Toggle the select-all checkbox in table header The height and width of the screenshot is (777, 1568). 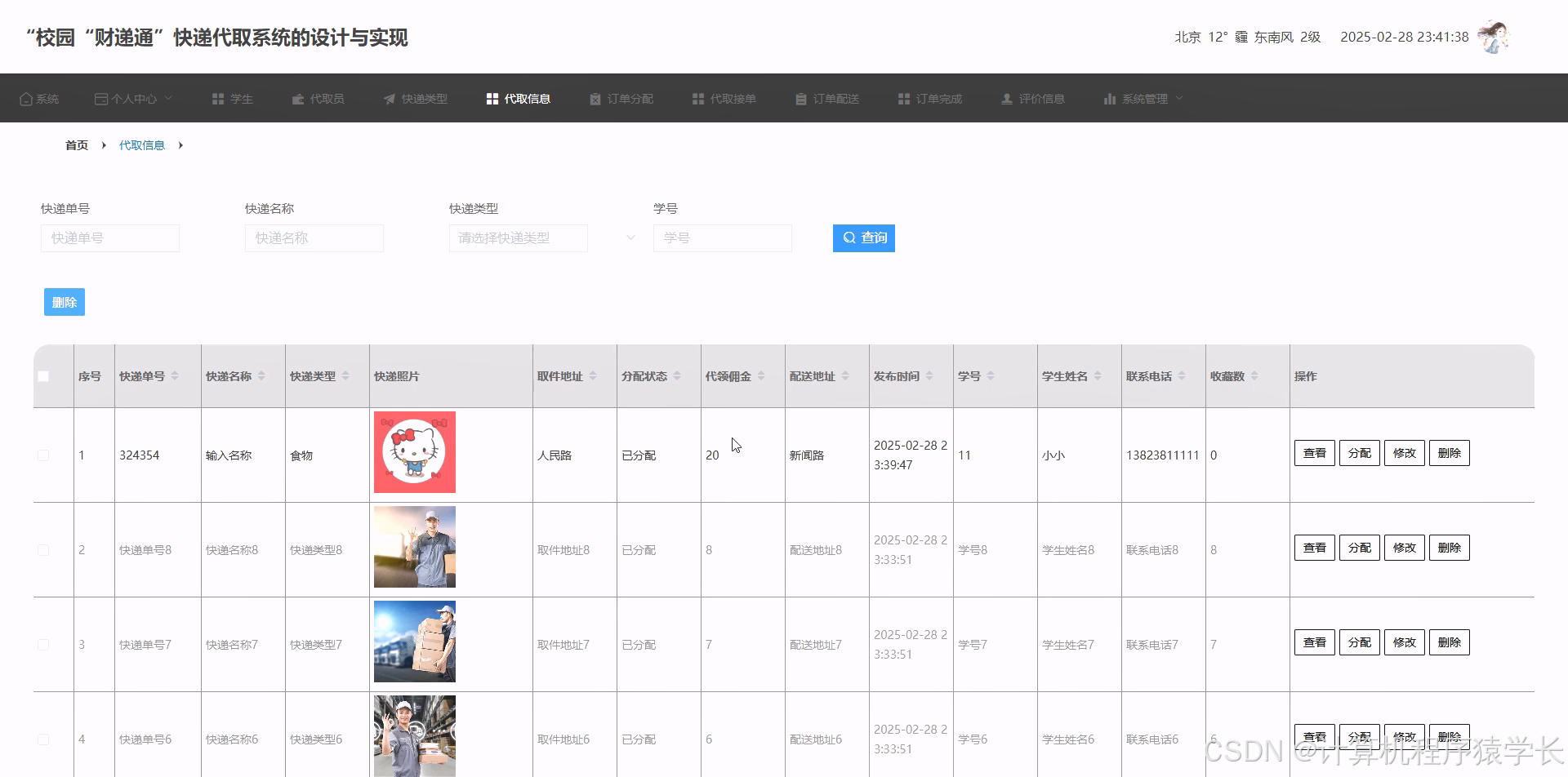click(x=43, y=376)
